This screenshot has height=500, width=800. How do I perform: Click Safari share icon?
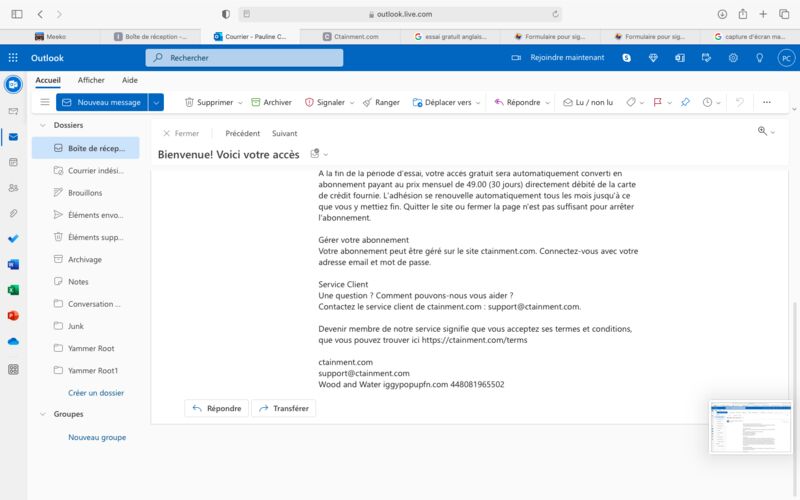[743, 14]
